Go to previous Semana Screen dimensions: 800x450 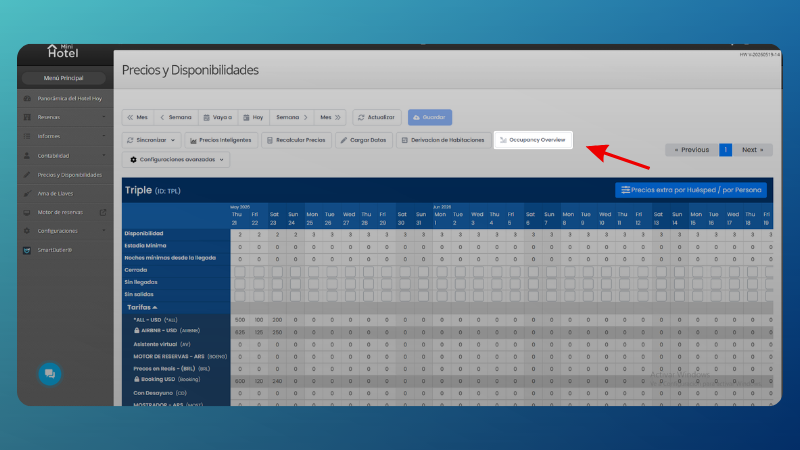click(x=176, y=117)
